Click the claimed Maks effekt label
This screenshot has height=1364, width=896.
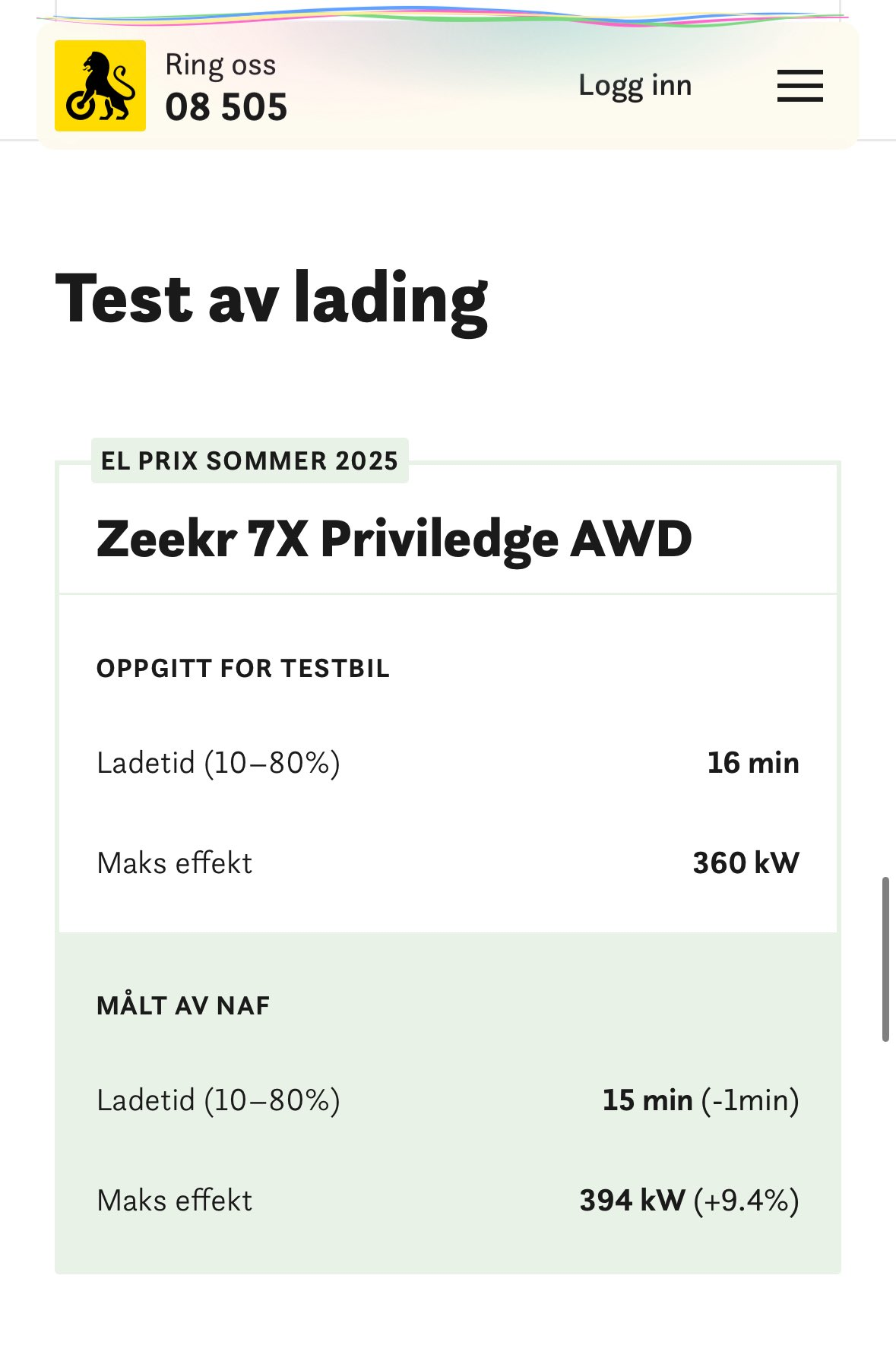tap(174, 863)
